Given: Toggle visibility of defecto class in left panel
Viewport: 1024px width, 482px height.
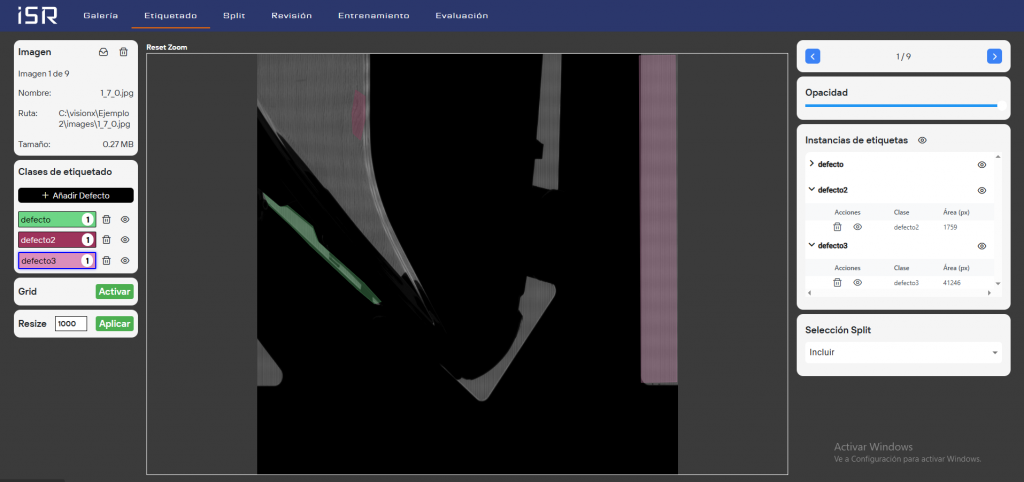Looking at the screenshot, I should 125,220.
